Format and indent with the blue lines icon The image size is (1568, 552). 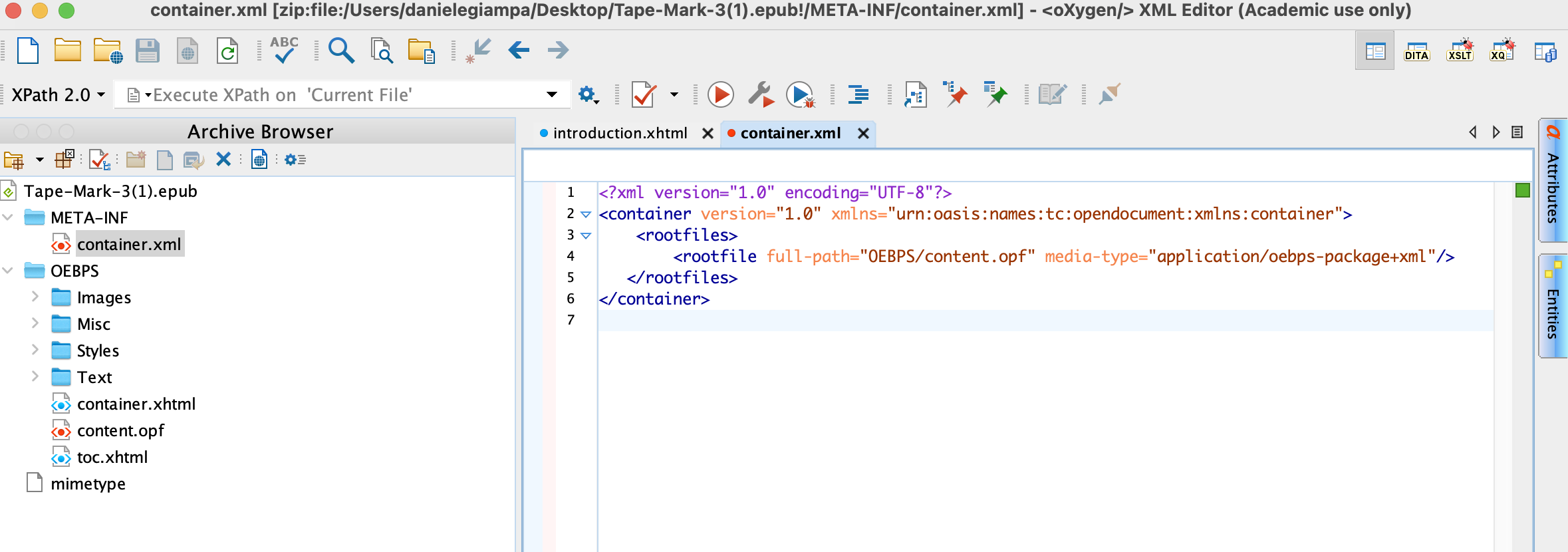tap(858, 94)
